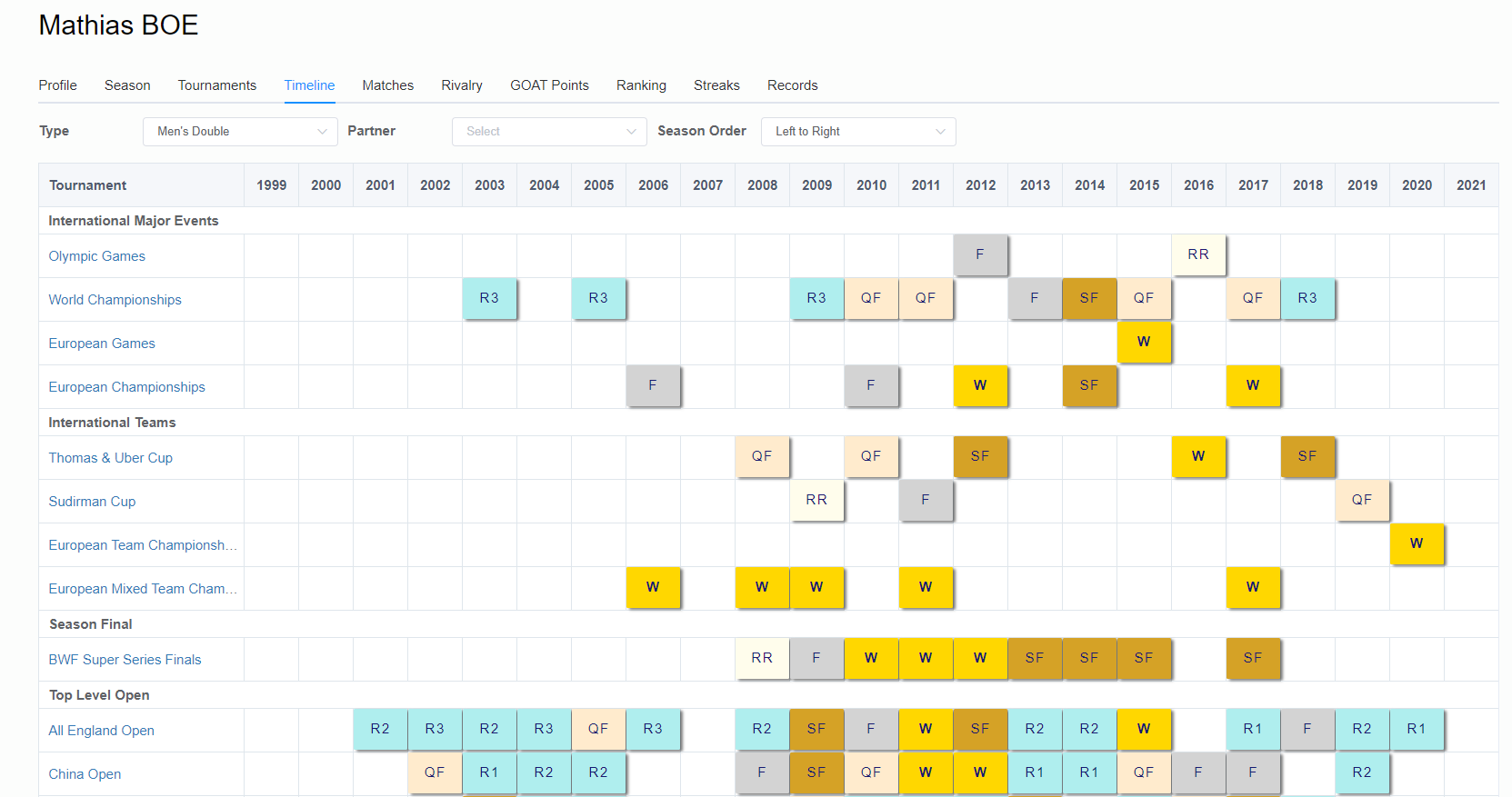The width and height of the screenshot is (1512, 797).
Task: Click World Championships 2003 R3 cell
Action: pyautogui.click(x=489, y=298)
